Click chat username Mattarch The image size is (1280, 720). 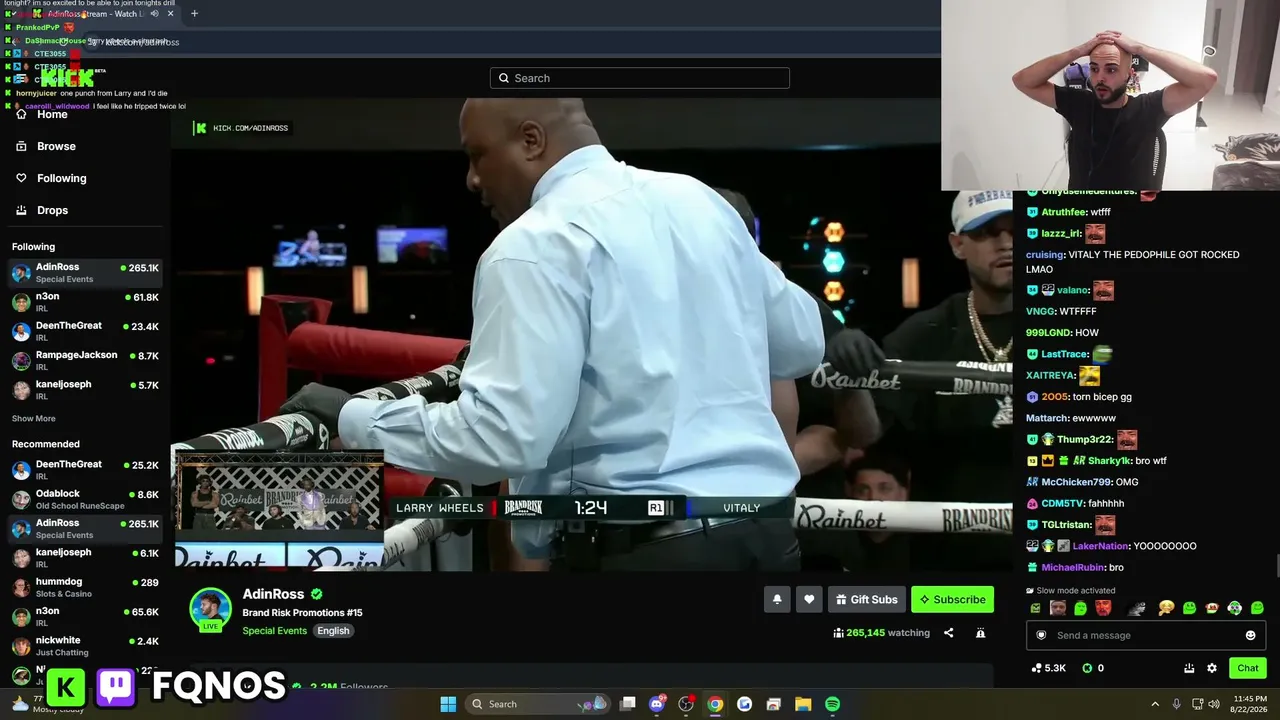1047,418
